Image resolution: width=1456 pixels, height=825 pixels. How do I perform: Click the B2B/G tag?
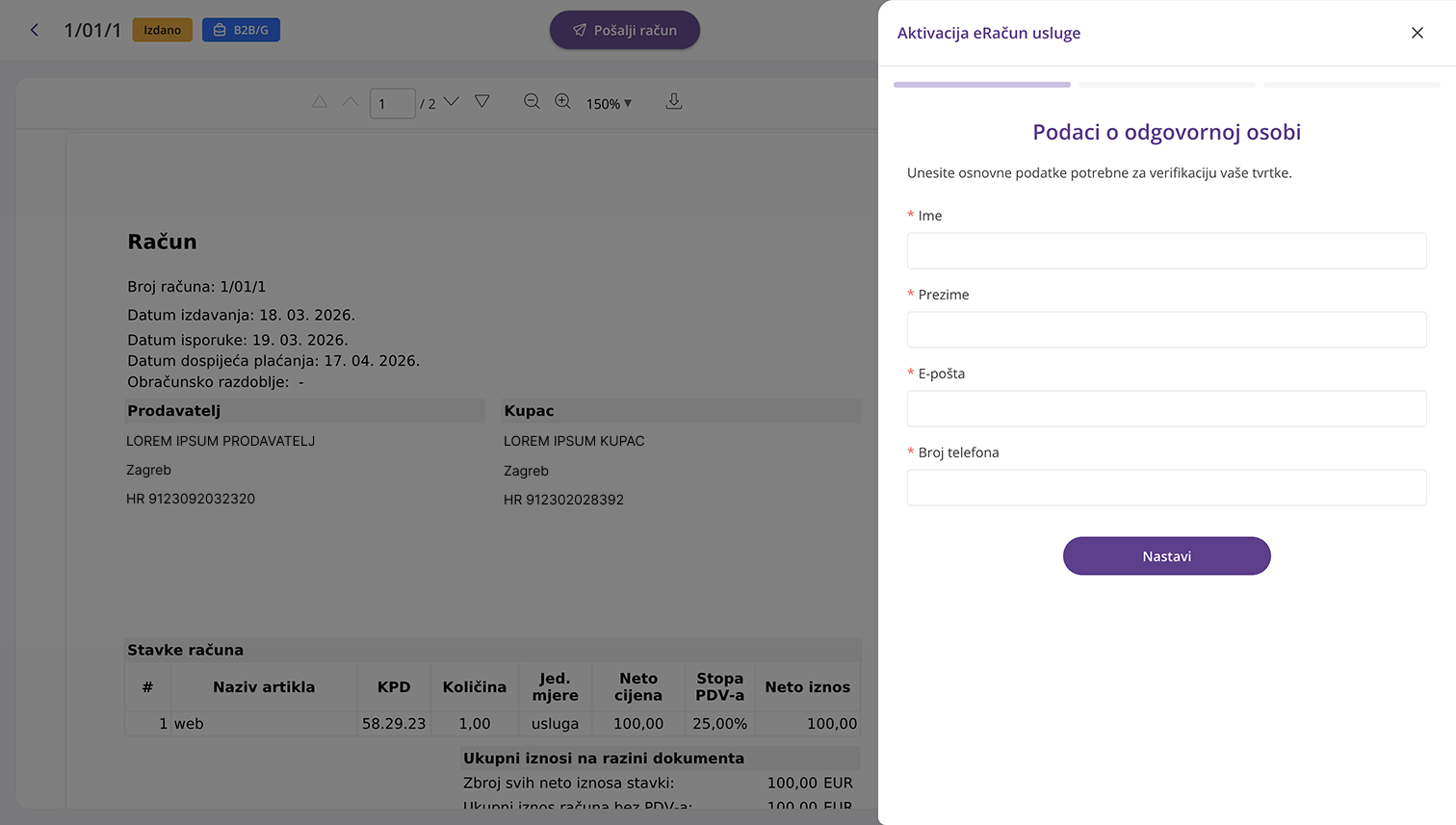(241, 30)
